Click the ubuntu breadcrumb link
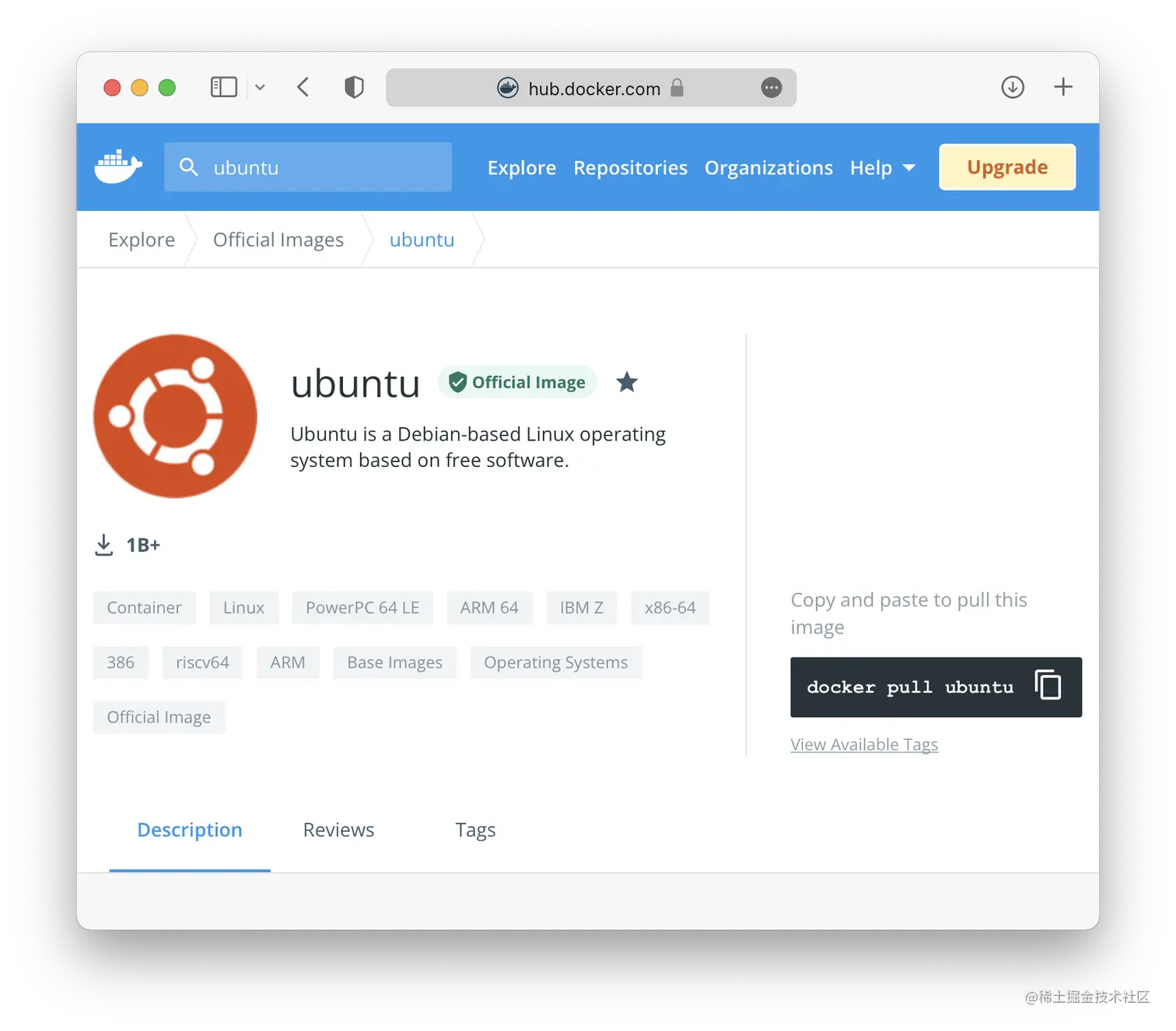Image resolution: width=1176 pixels, height=1031 pixels. (x=422, y=240)
